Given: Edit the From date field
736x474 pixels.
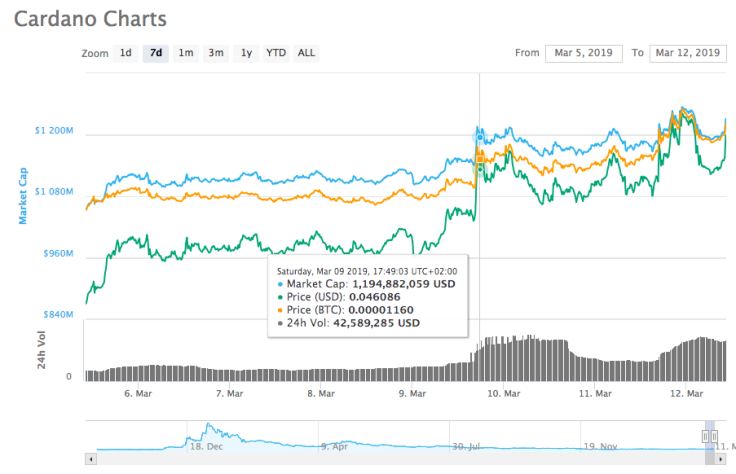Looking at the screenshot, I should pos(583,54).
